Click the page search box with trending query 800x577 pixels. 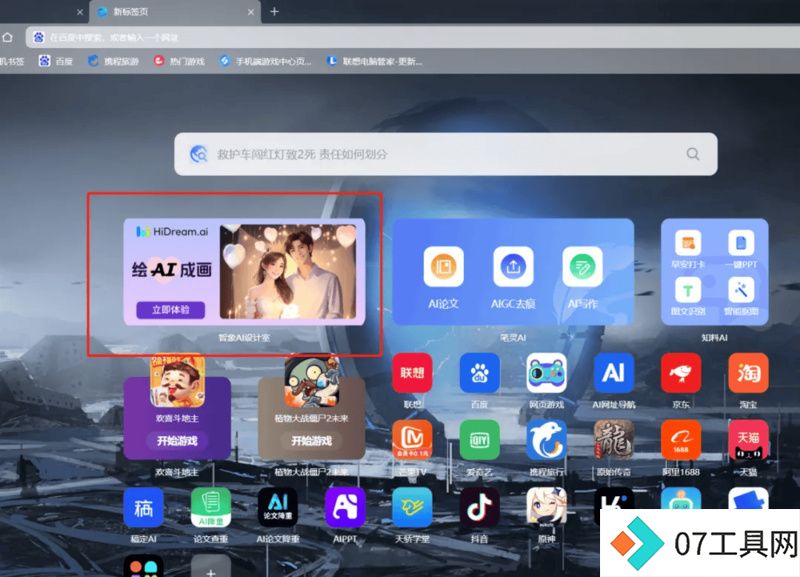pos(446,154)
